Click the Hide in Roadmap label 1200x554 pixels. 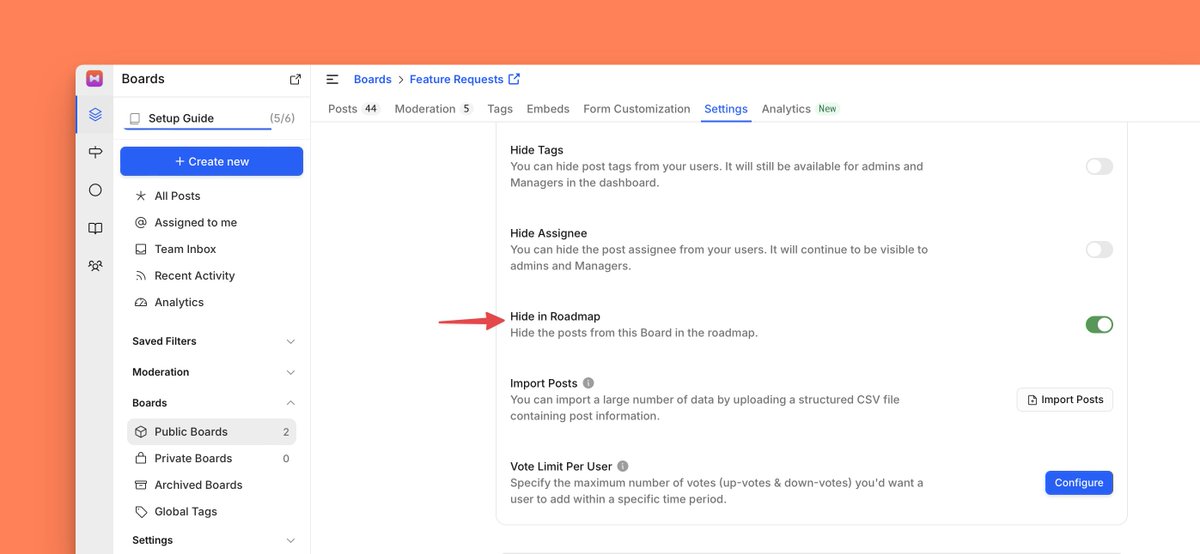click(555, 317)
